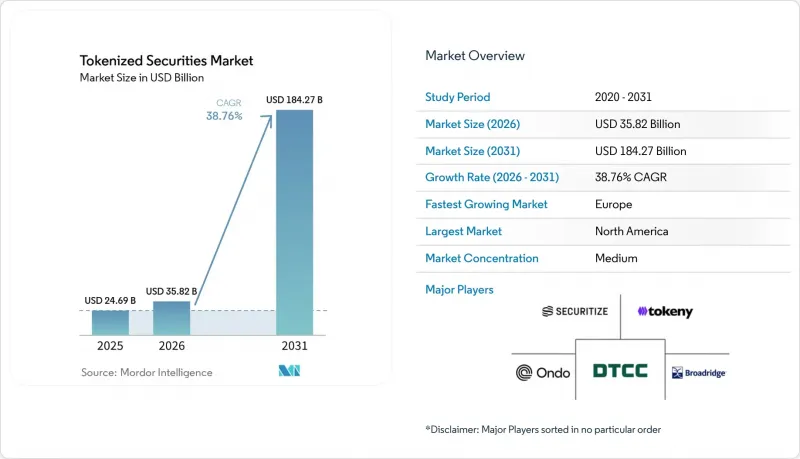Click the Largest Market label
Viewport: 800px width, 459px height.
(x=463, y=231)
